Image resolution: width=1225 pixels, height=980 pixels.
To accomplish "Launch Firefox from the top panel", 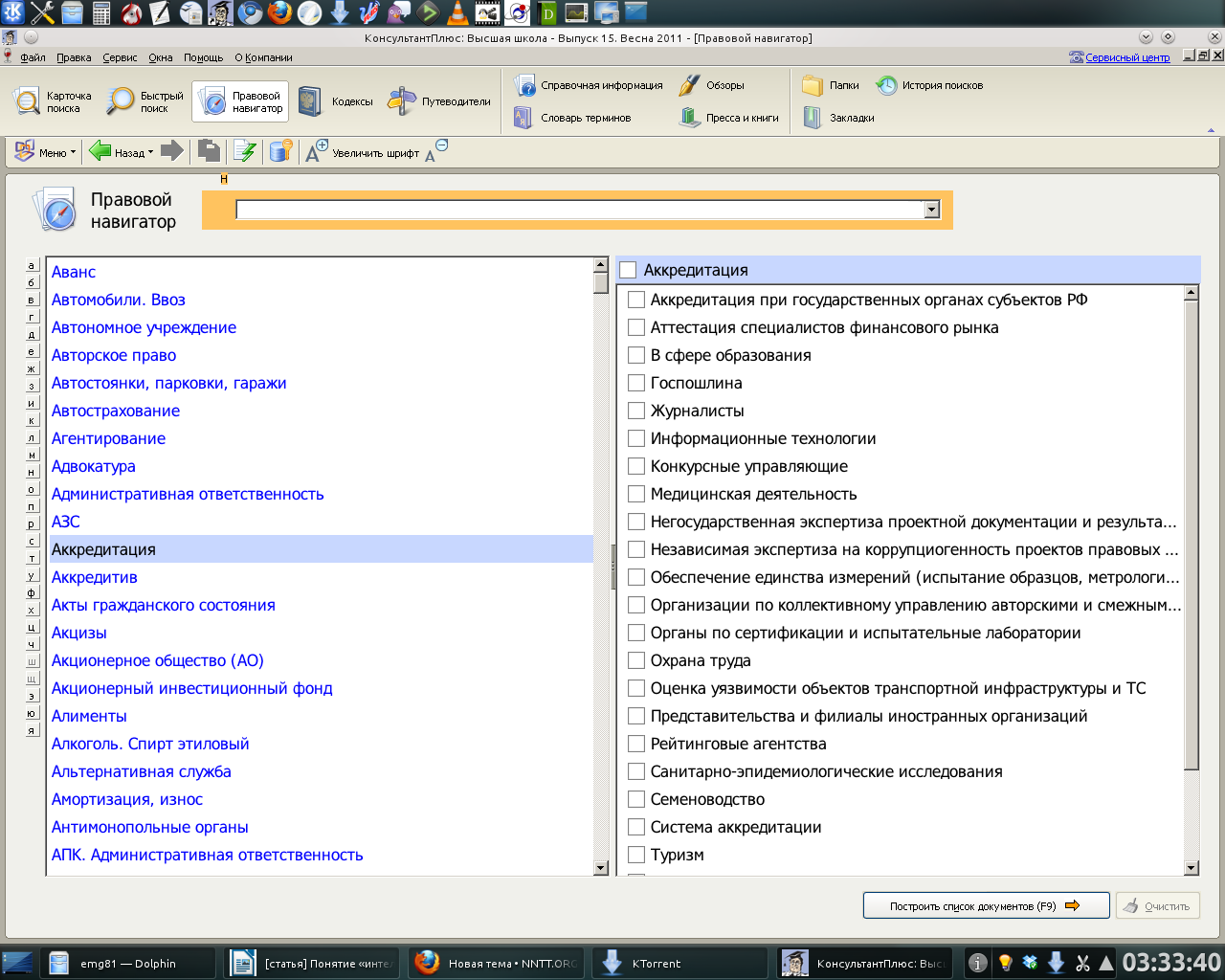I will pos(279,12).
